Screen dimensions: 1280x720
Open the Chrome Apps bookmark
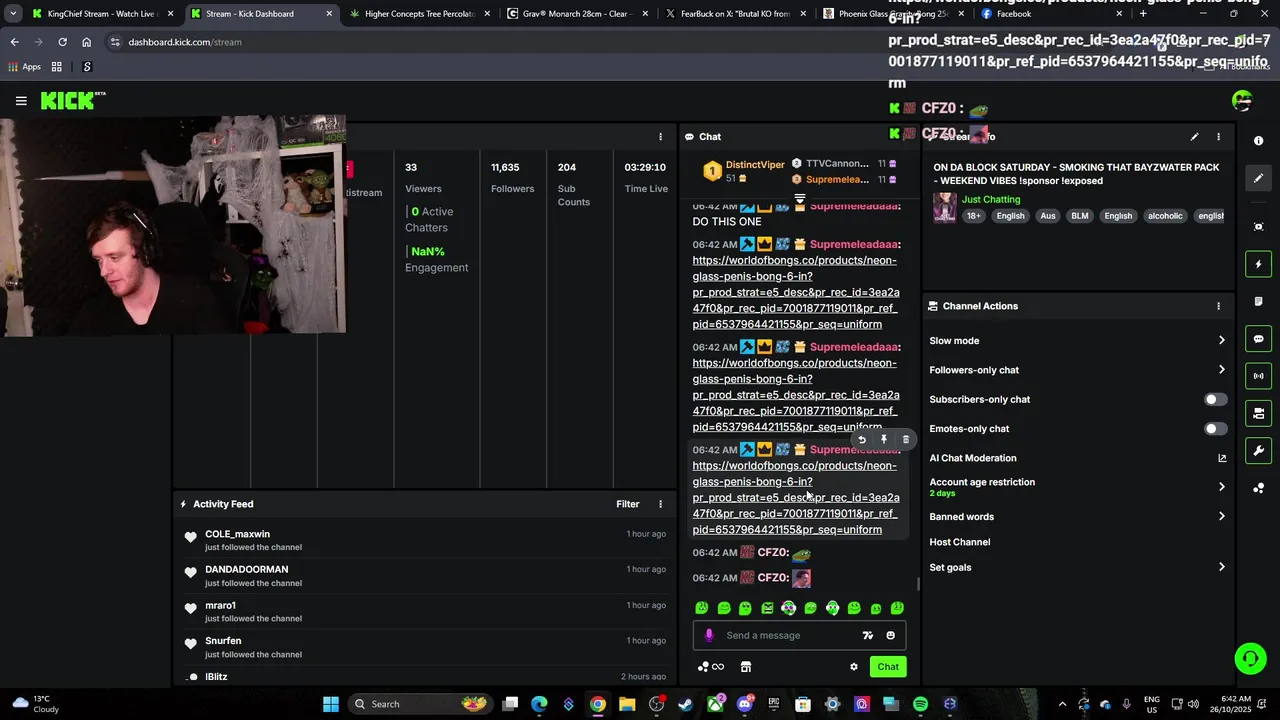click(x=24, y=67)
